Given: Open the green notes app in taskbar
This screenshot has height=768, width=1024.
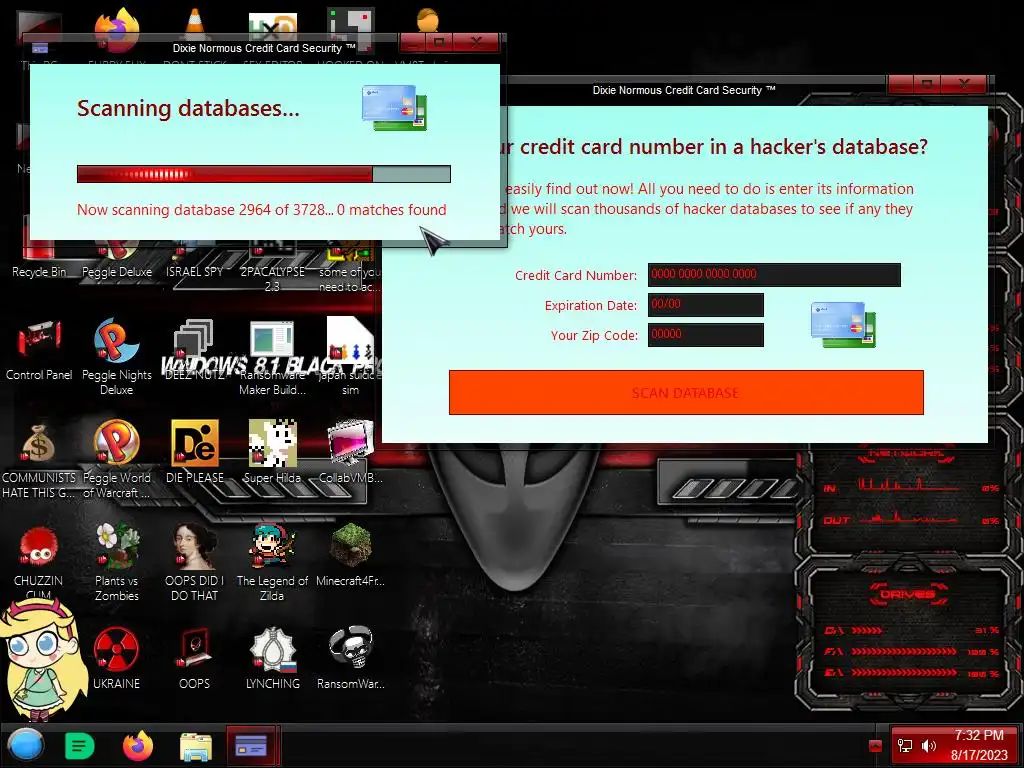Looking at the screenshot, I should tap(80, 746).
